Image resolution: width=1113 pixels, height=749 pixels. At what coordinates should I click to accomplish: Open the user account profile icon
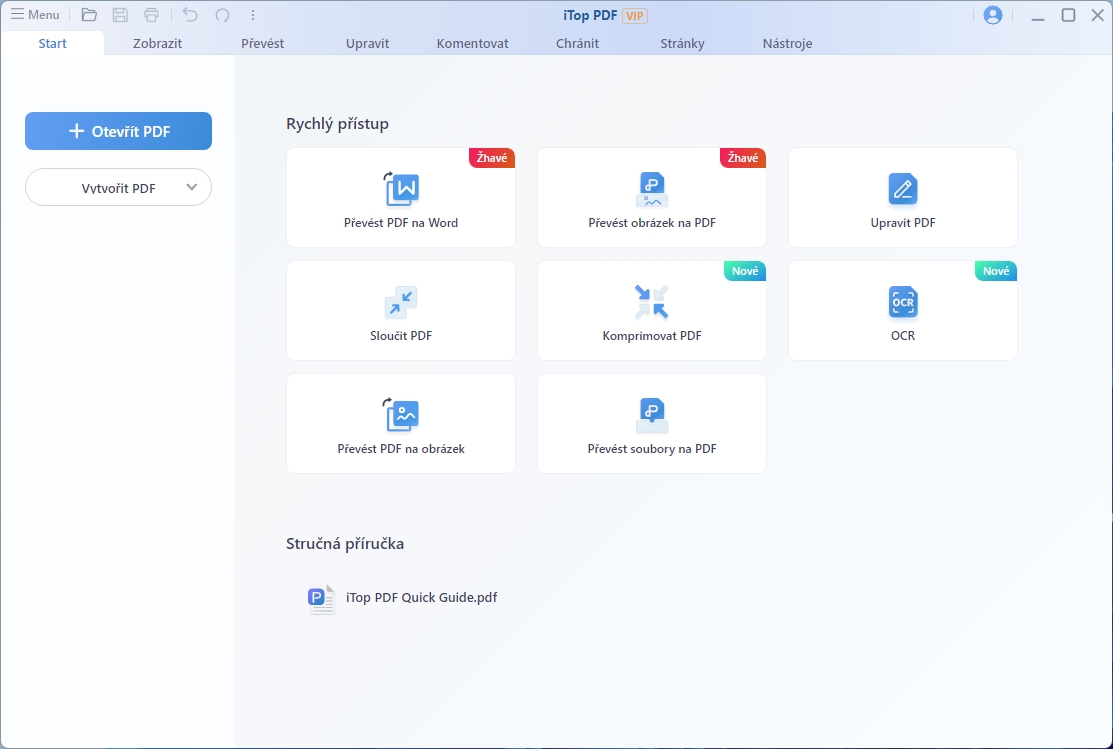[992, 15]
